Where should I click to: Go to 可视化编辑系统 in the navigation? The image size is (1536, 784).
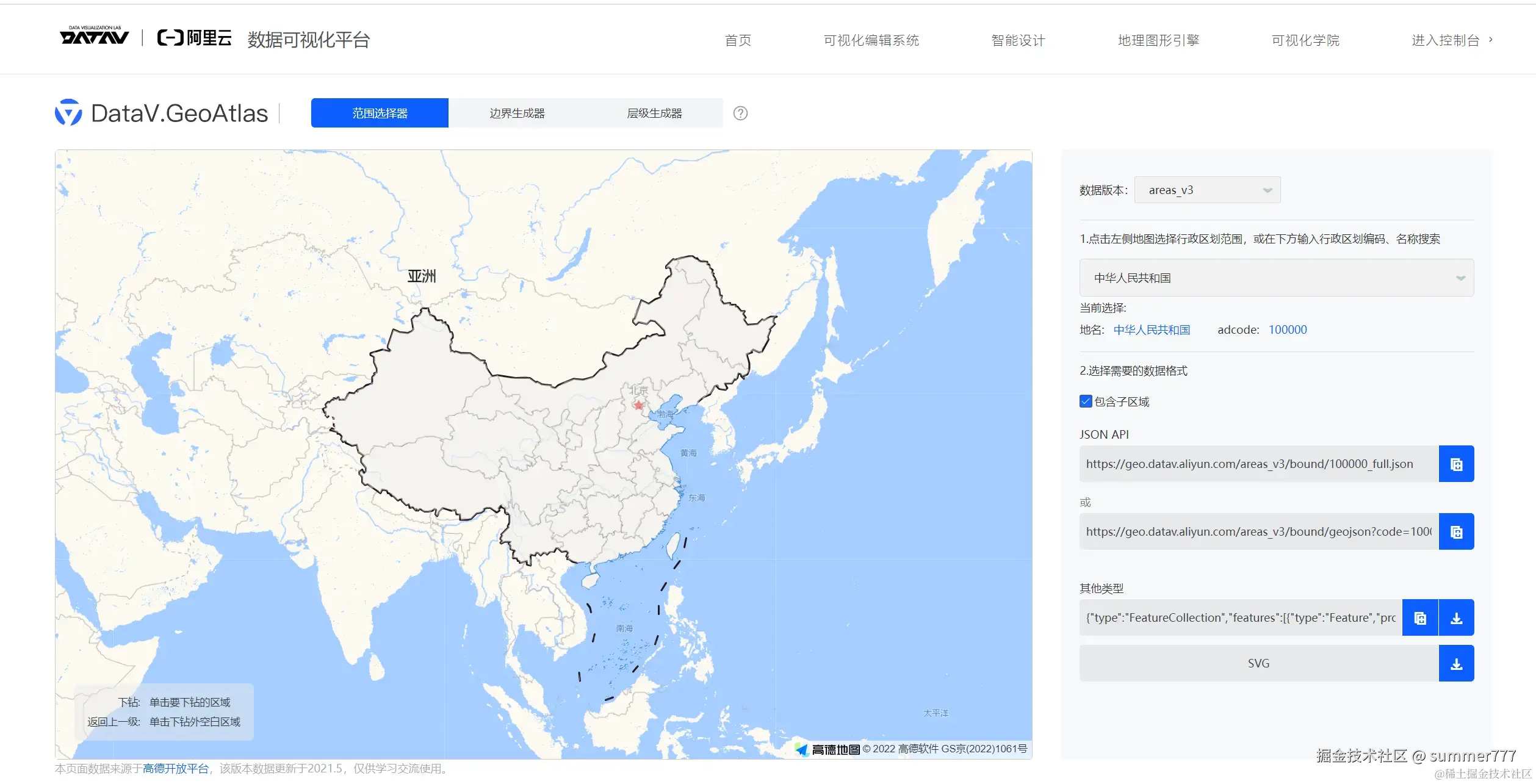(871, 40)
